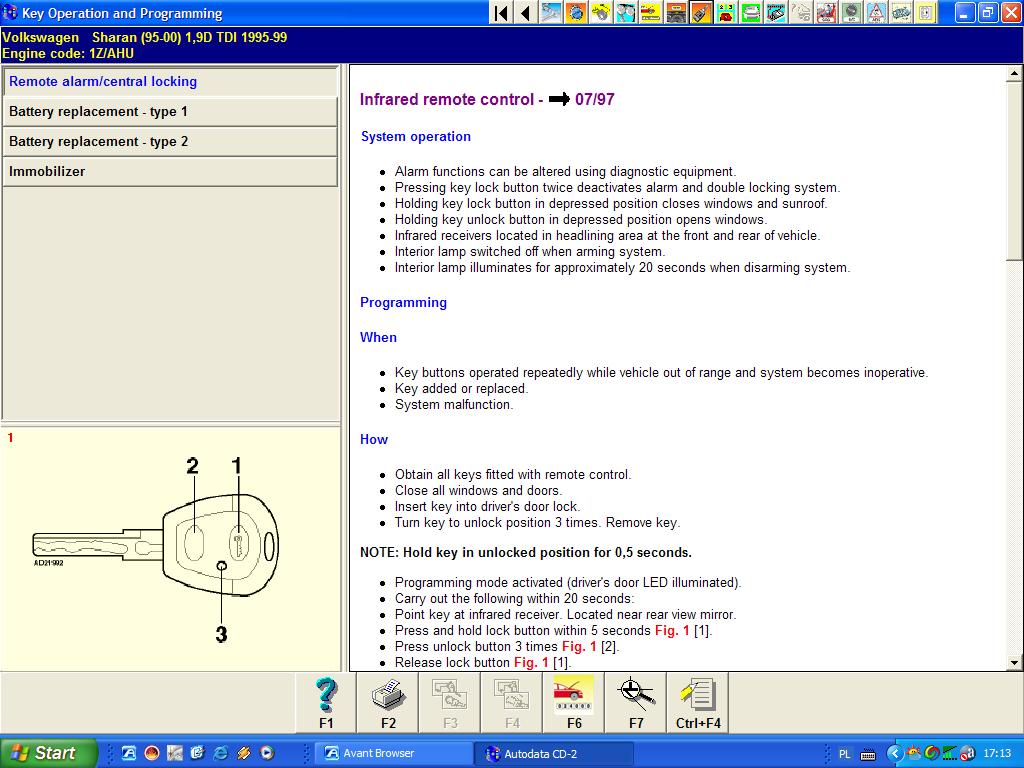Open the yellow timing belt toolbar icon
This screenshot has height=768, width=1024.
point(601,13)
